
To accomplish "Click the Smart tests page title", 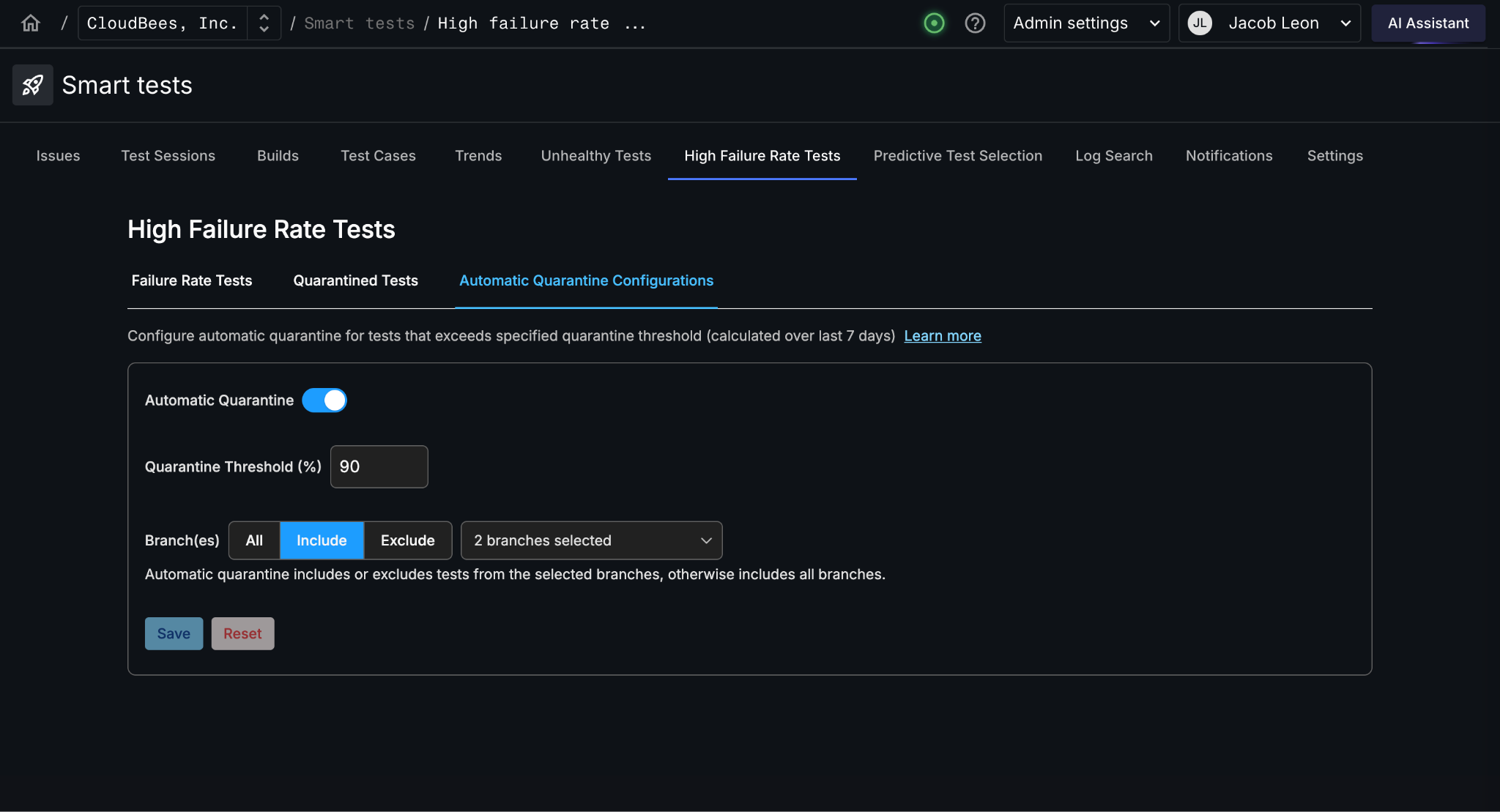I will coord(127,85).
